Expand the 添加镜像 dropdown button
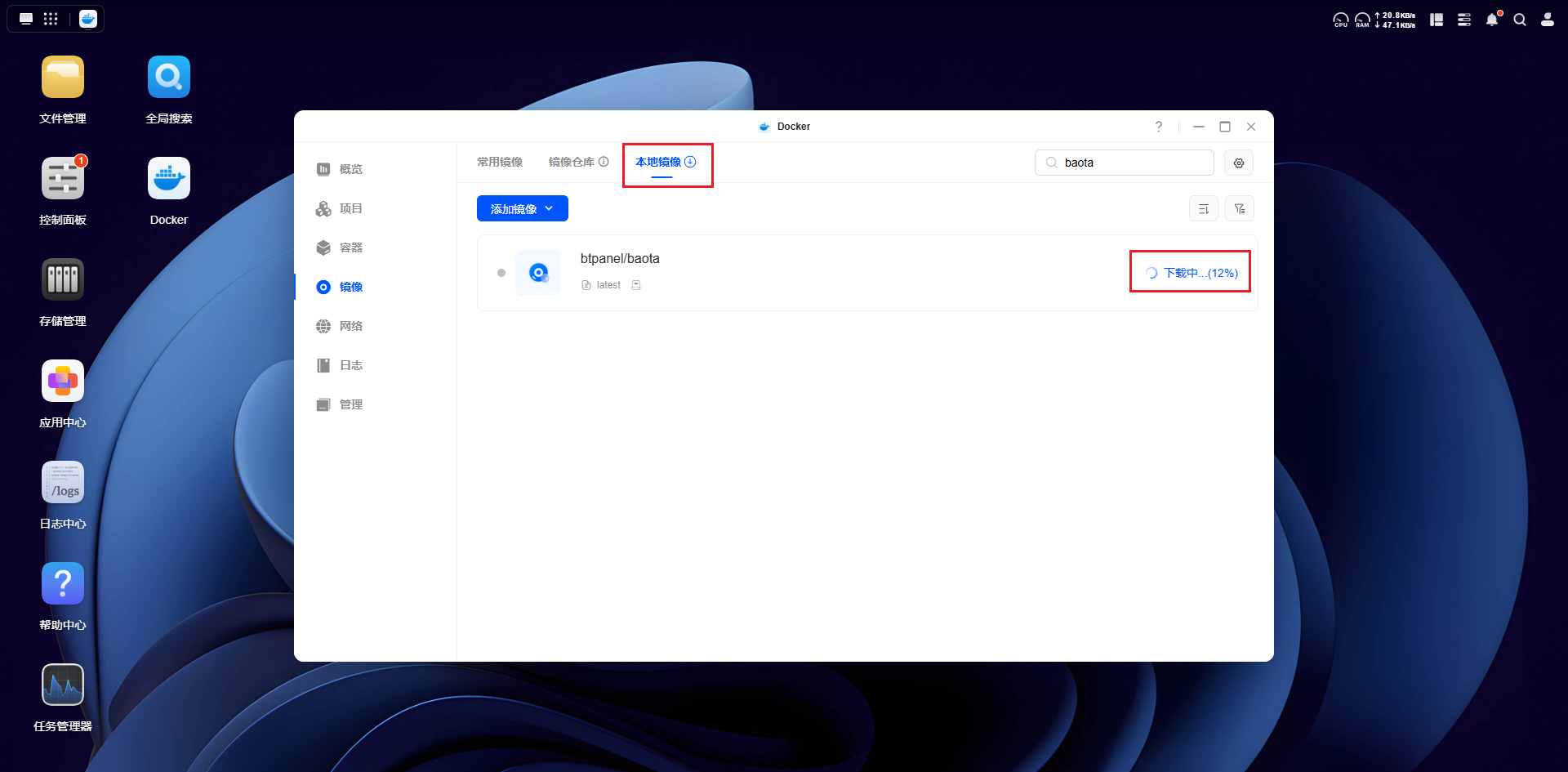The width and height of the screenshot is (1568, 772). pyautogui.click(x=523, y=208)
